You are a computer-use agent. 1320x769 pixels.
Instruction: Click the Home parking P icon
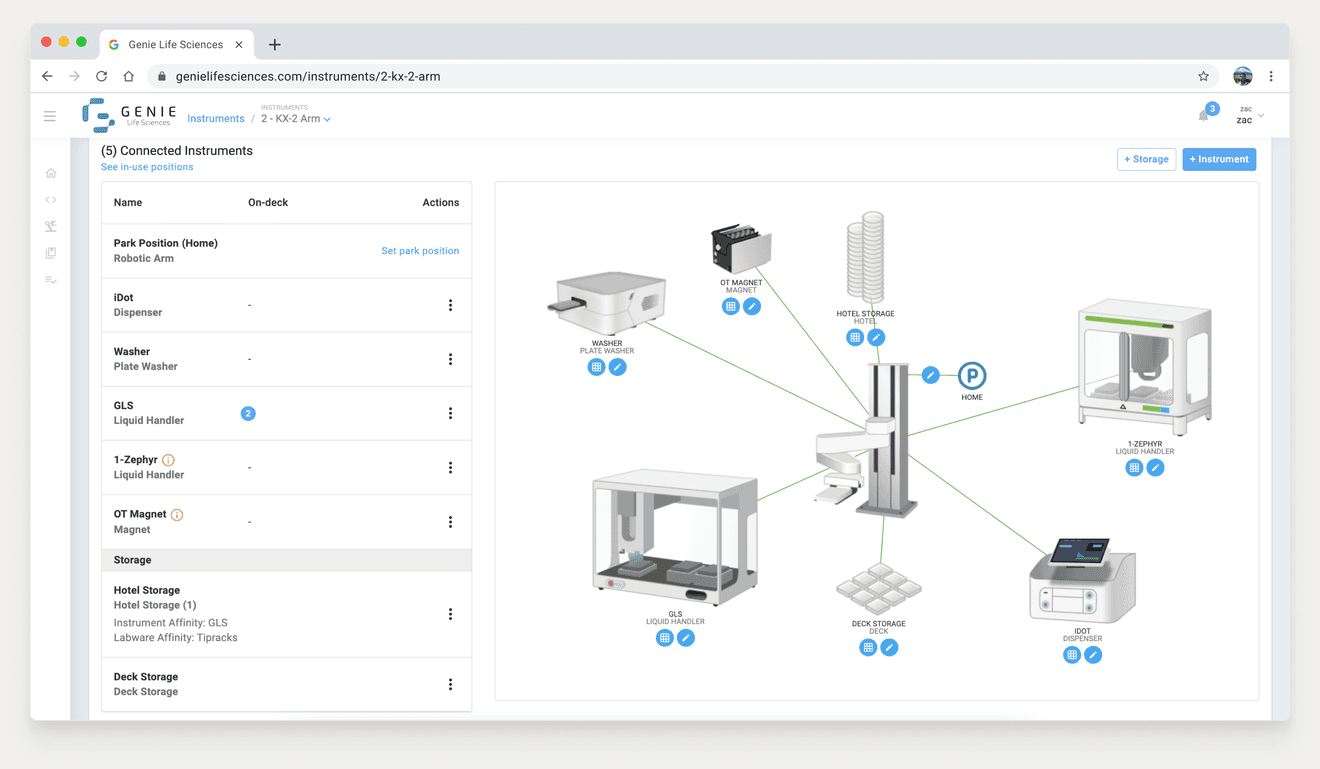pos(972,376)
